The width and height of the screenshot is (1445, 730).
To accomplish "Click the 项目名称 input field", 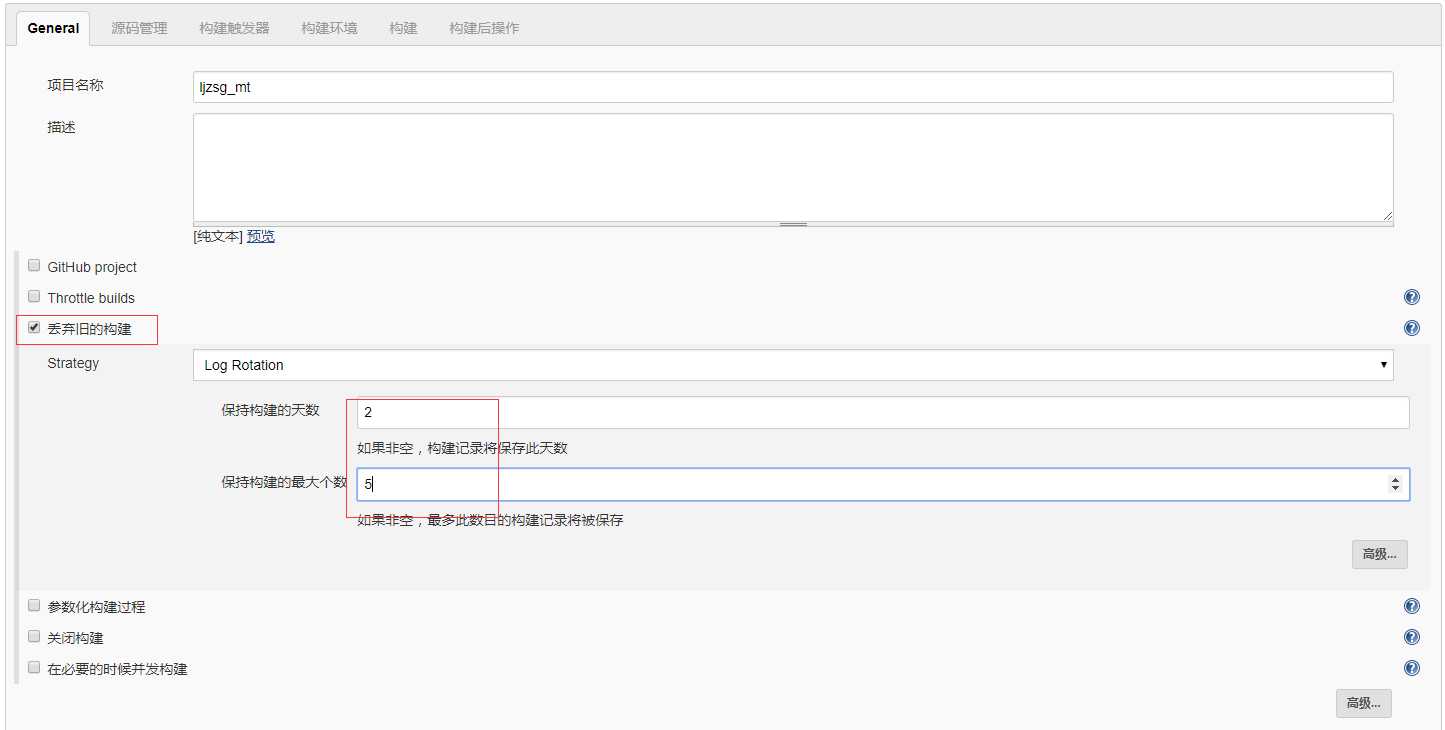I will tap(793, 87).
